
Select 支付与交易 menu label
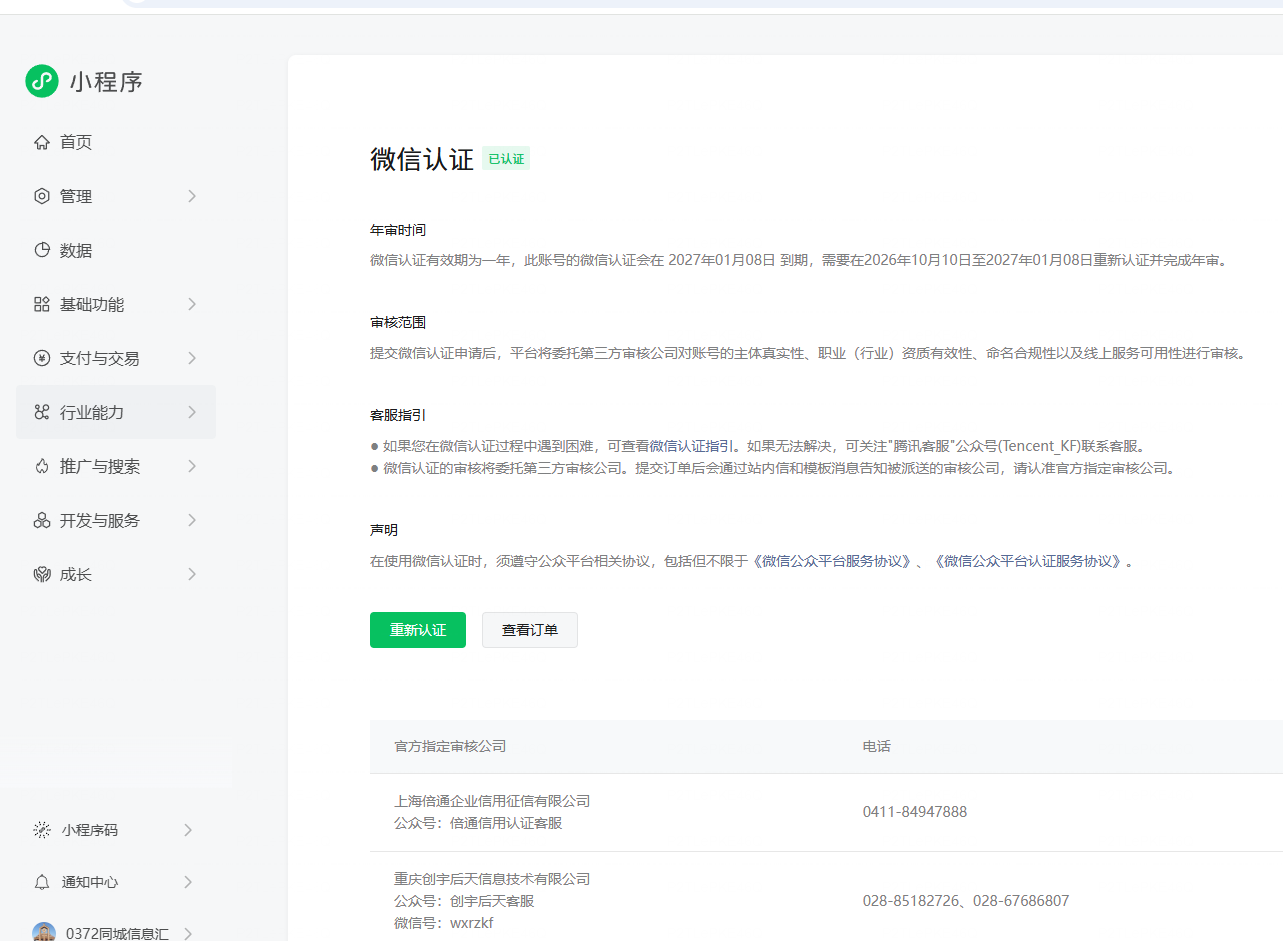pyautogui.click(x=100, y=358)
